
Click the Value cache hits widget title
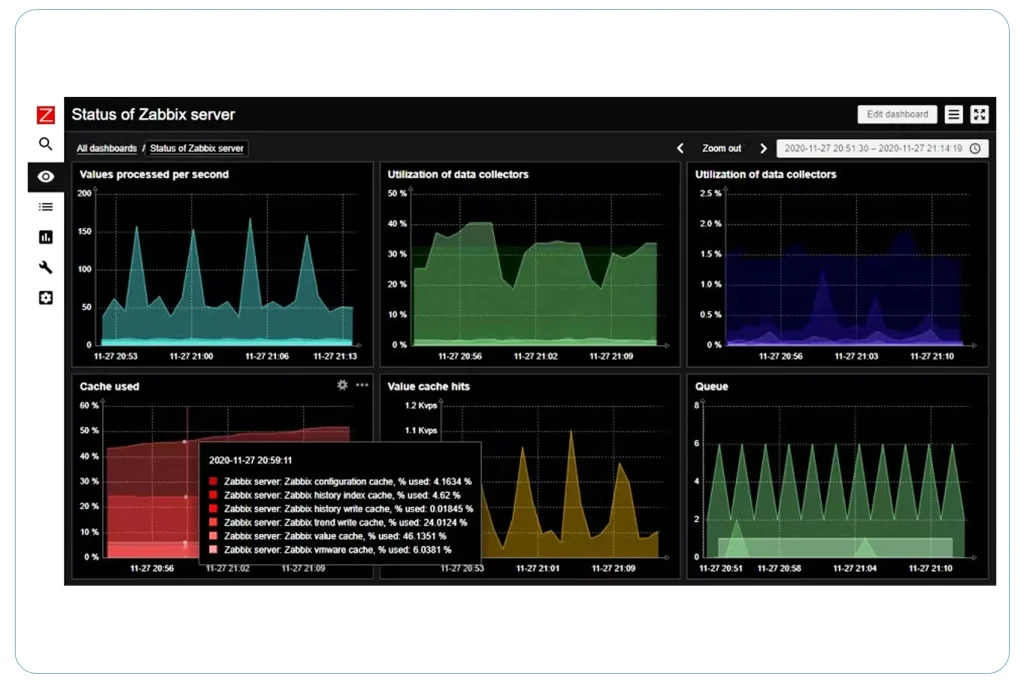click(428, 387)
